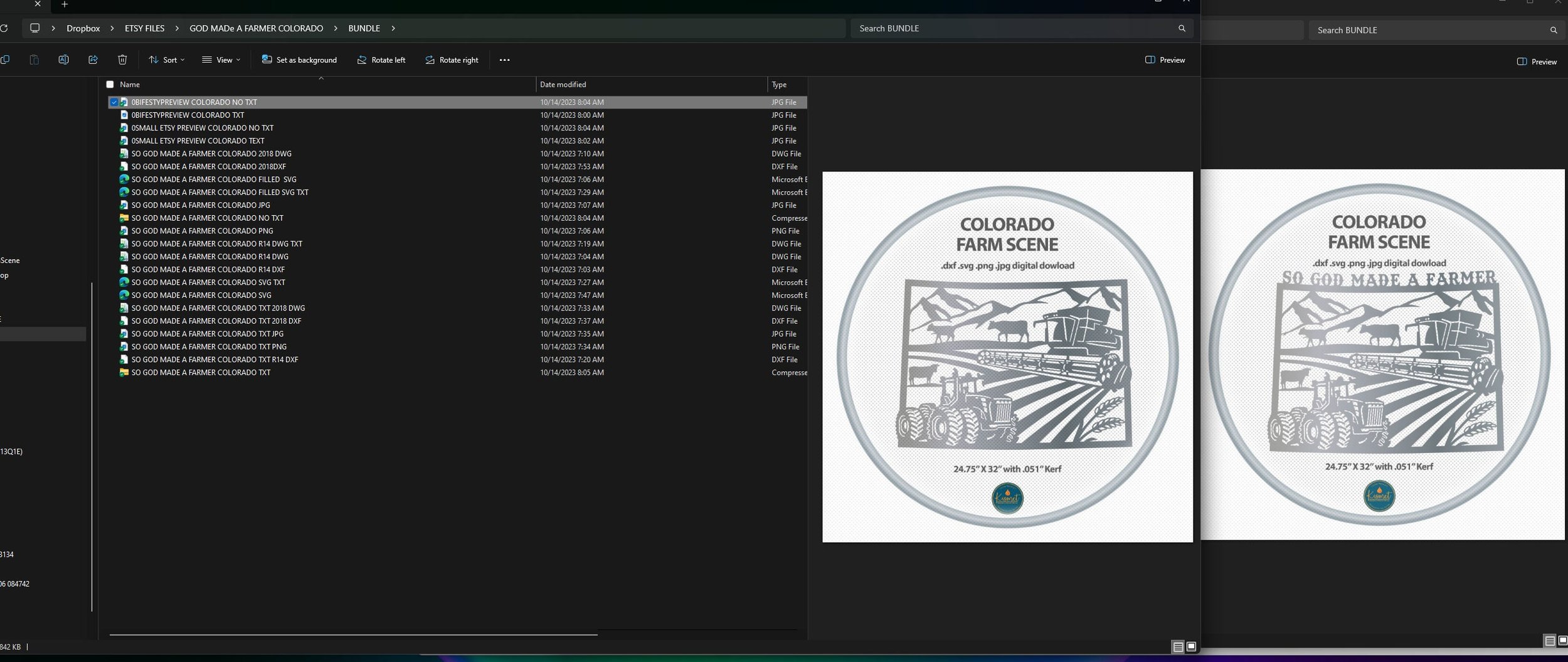Screen dimensions: 1568x662
Task: Close the current Explorer tab
Action: [x=38, y=4]
